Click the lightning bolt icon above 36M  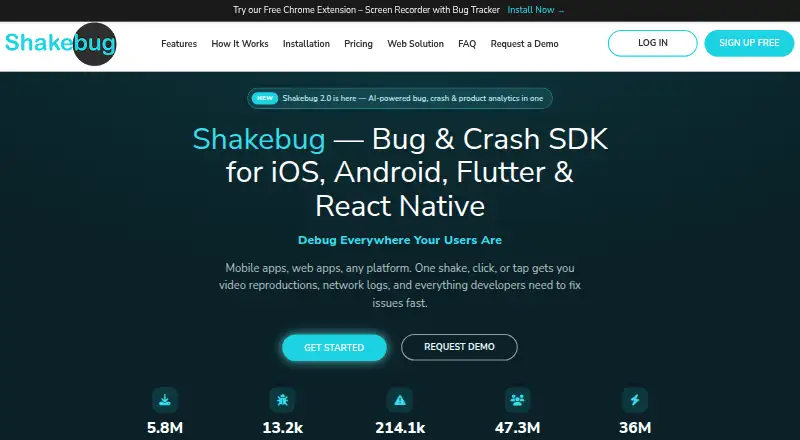click(635, 400)
